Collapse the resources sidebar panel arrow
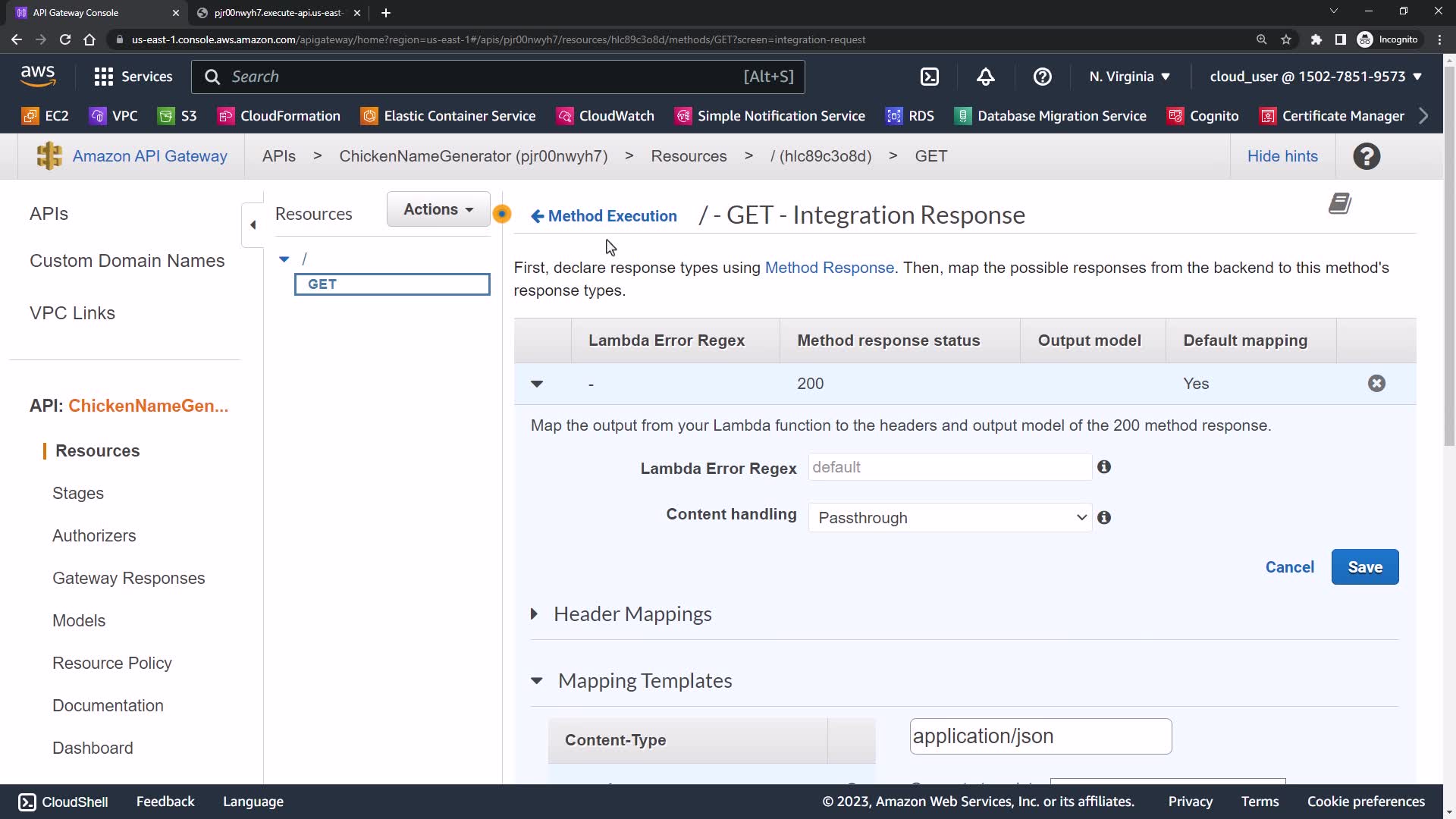Viewport: 1456px width, 819px height. [x=253, y=224]
